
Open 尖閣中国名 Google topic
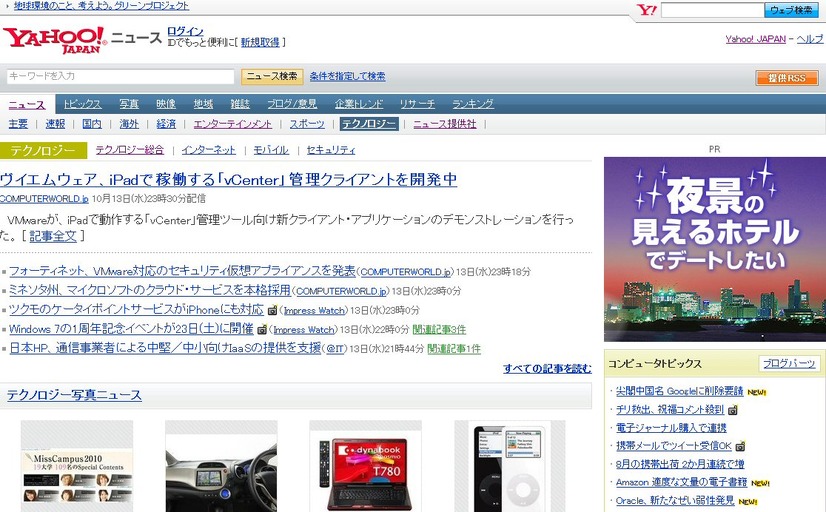[x=679, y=391]
